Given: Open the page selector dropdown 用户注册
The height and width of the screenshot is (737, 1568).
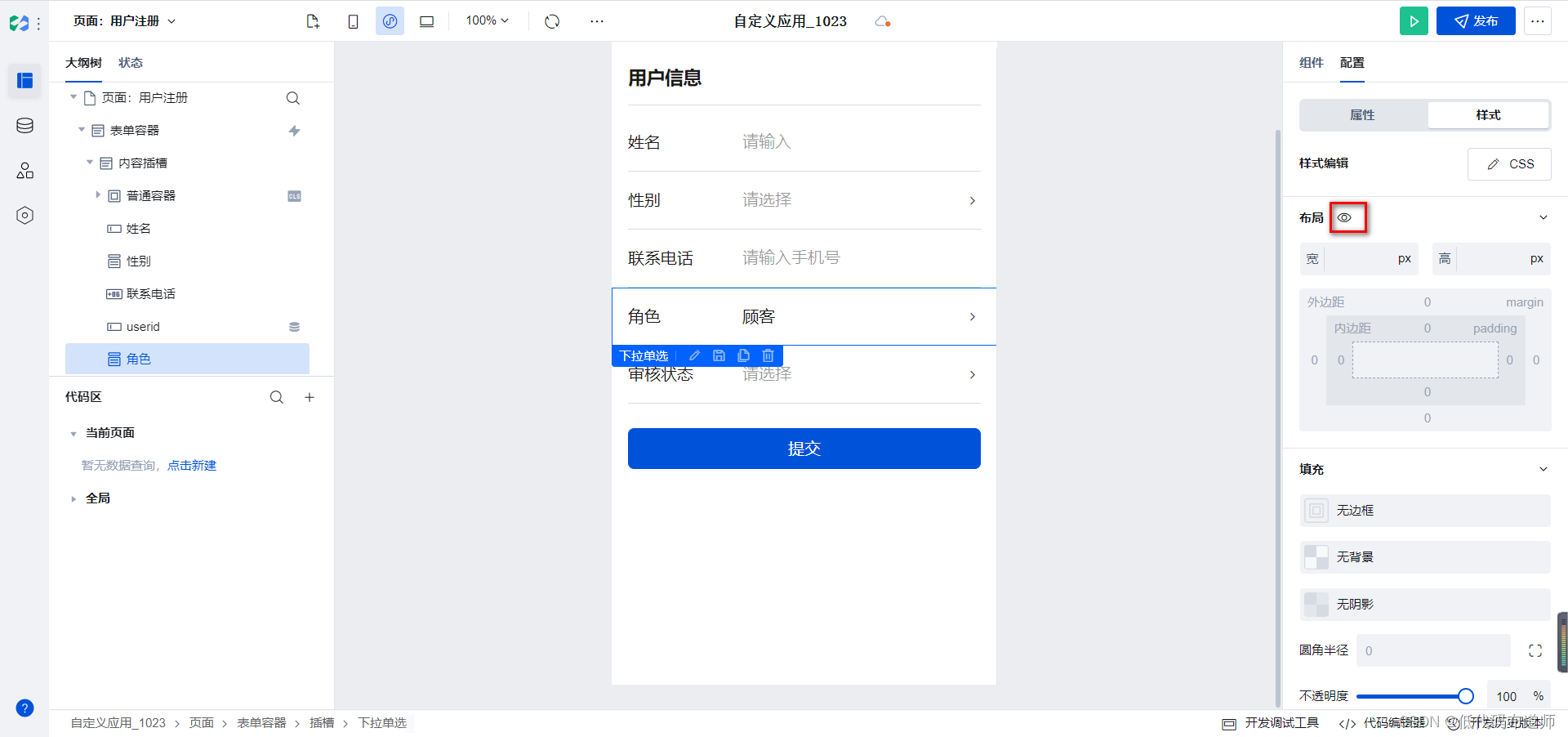Looking at the screenshot, I should pyautogui.click(x=125, y=21).
